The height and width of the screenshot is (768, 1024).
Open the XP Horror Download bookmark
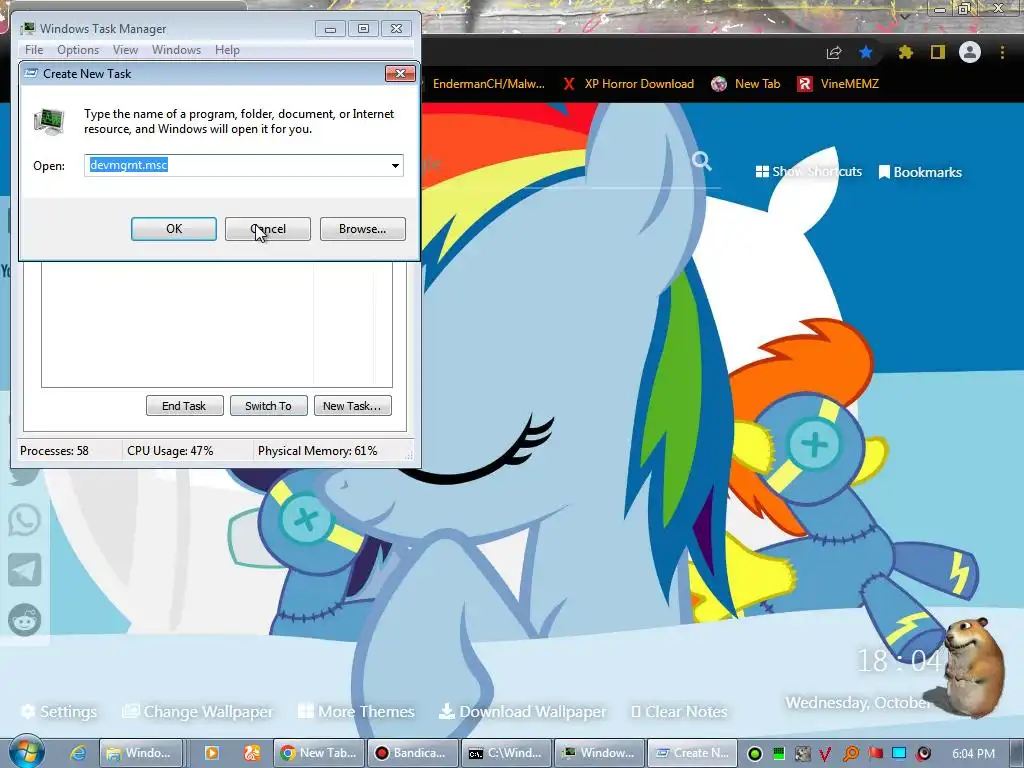click(628, 84)
